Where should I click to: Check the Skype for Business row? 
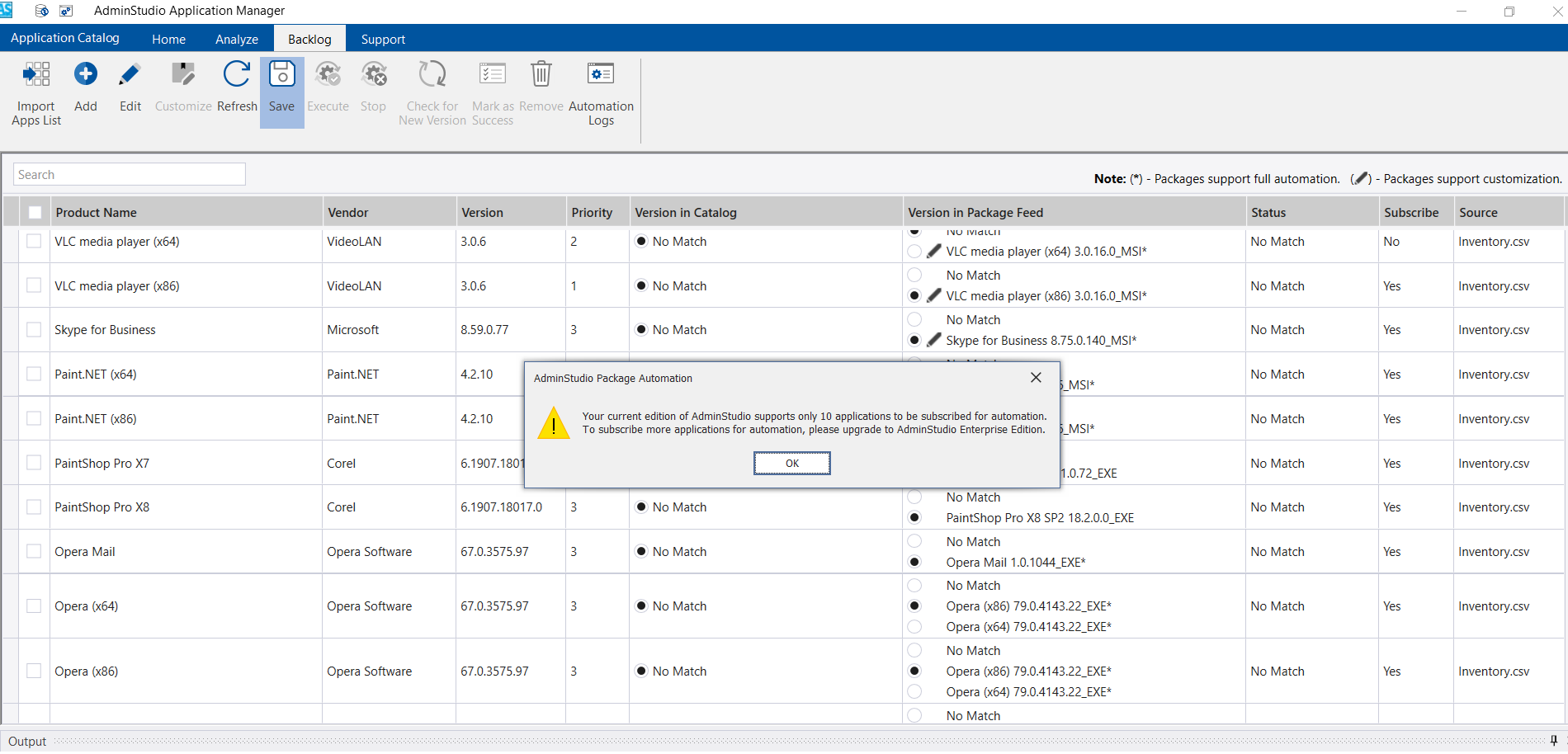(34, 330)
